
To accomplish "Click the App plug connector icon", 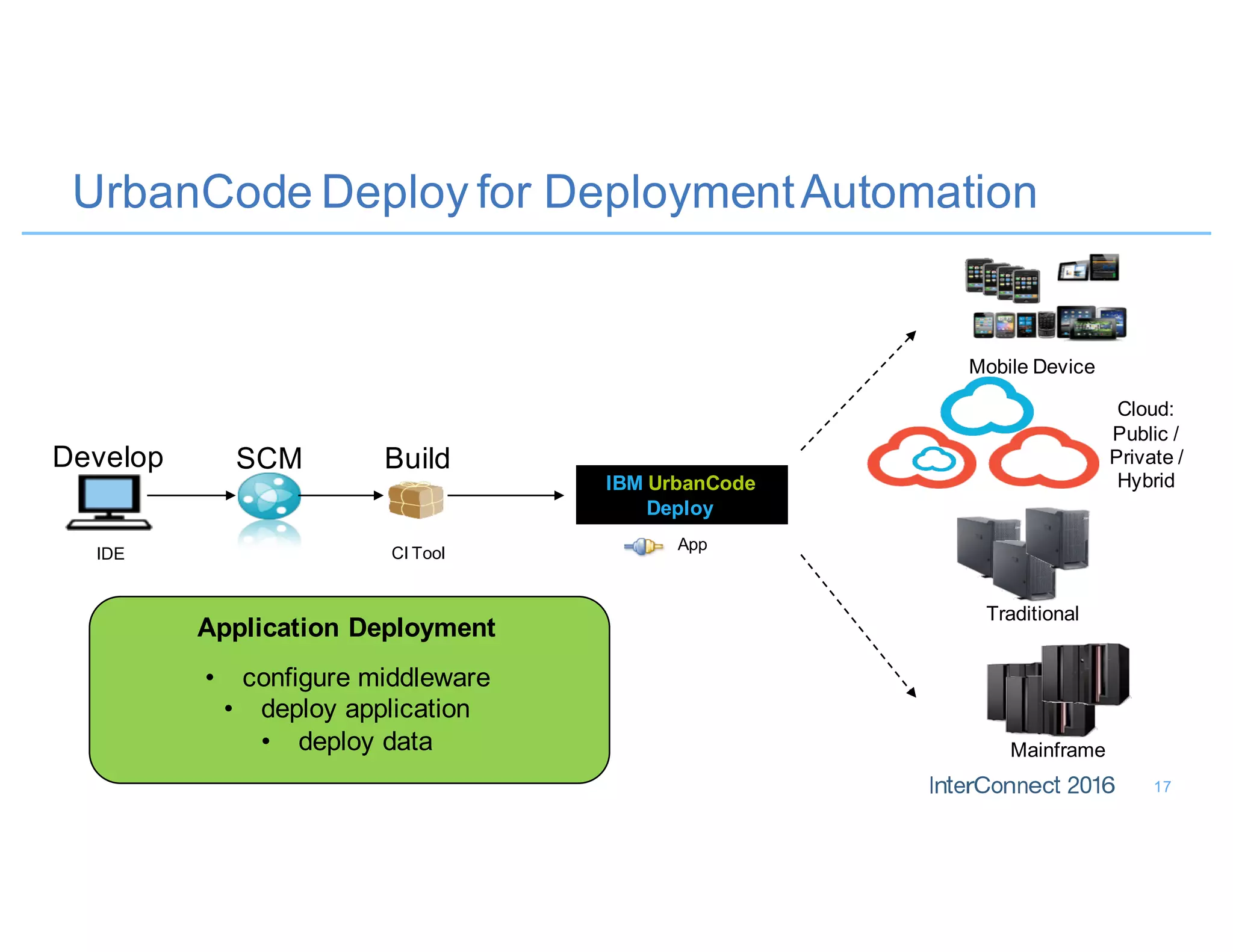I will (643, 546).
